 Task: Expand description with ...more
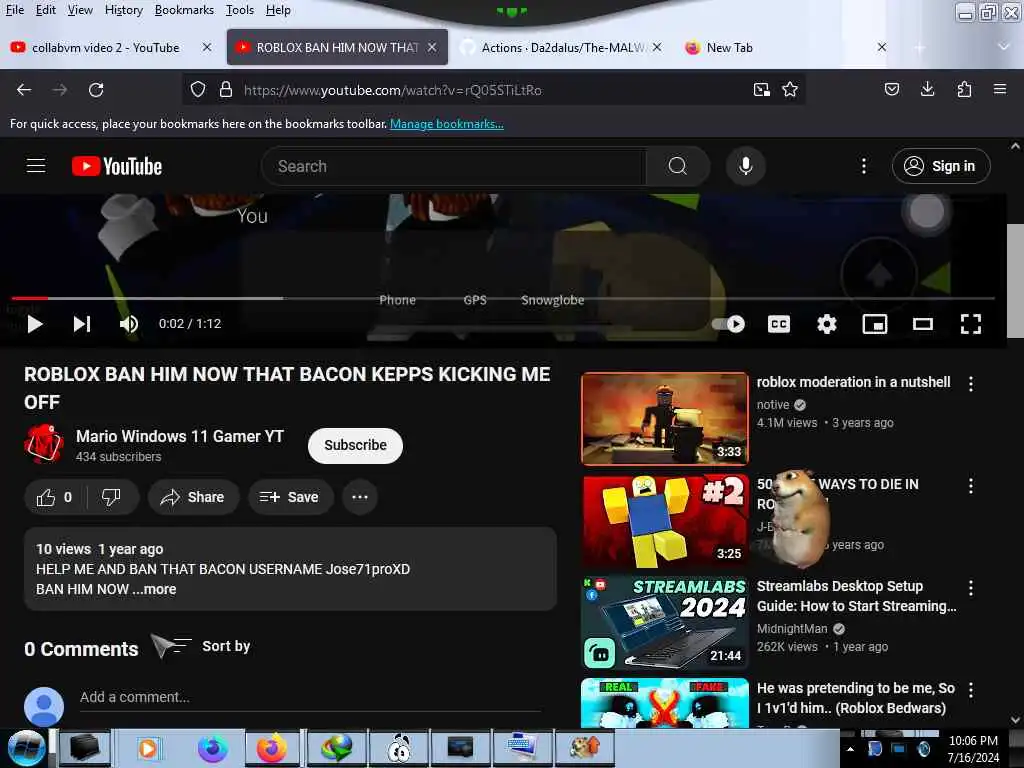[155, 589]
